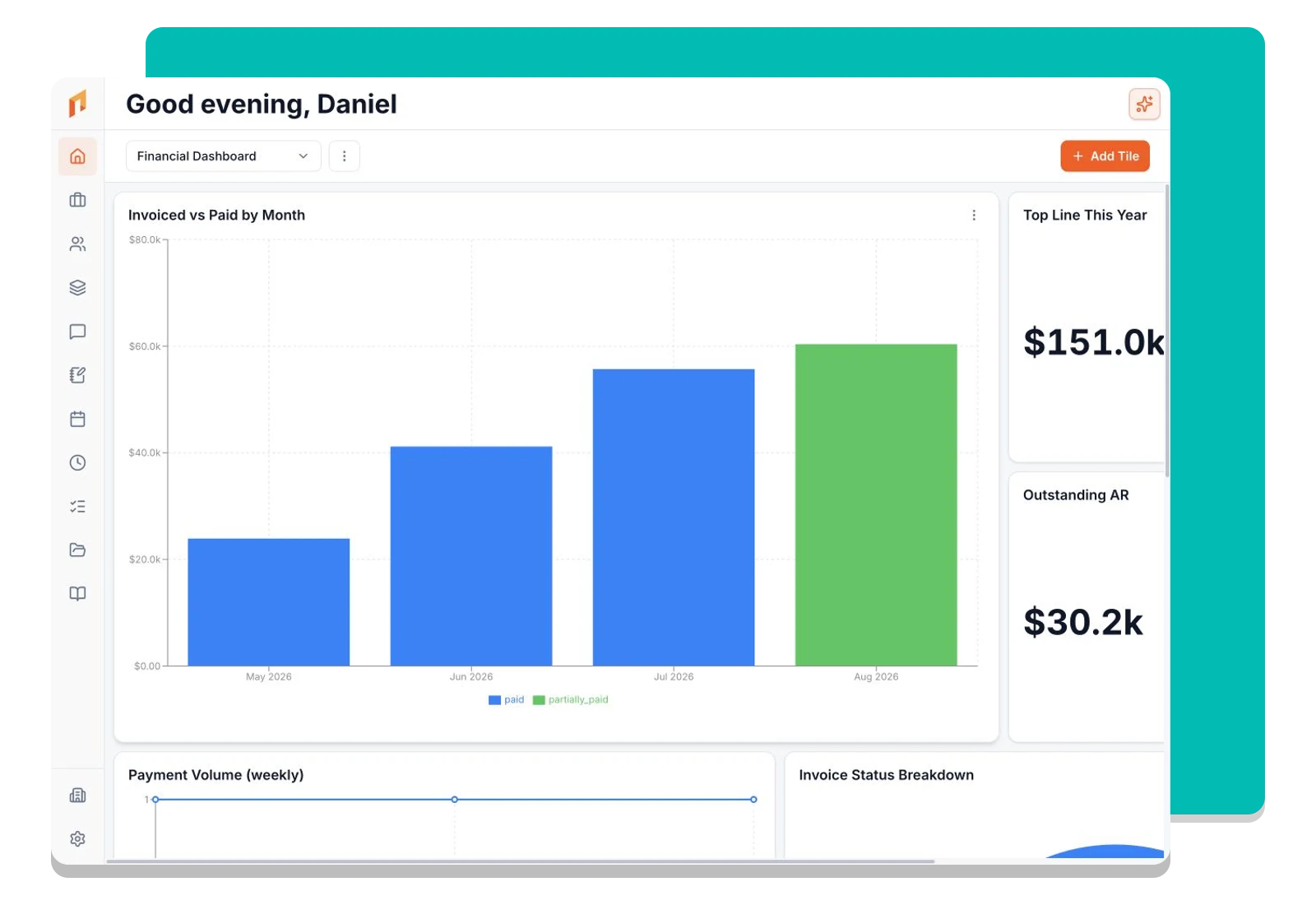This screenshot has width=1316, height=905.
Task: Open the AI sparkle assistant button
Action: (x=1144, y=104)
